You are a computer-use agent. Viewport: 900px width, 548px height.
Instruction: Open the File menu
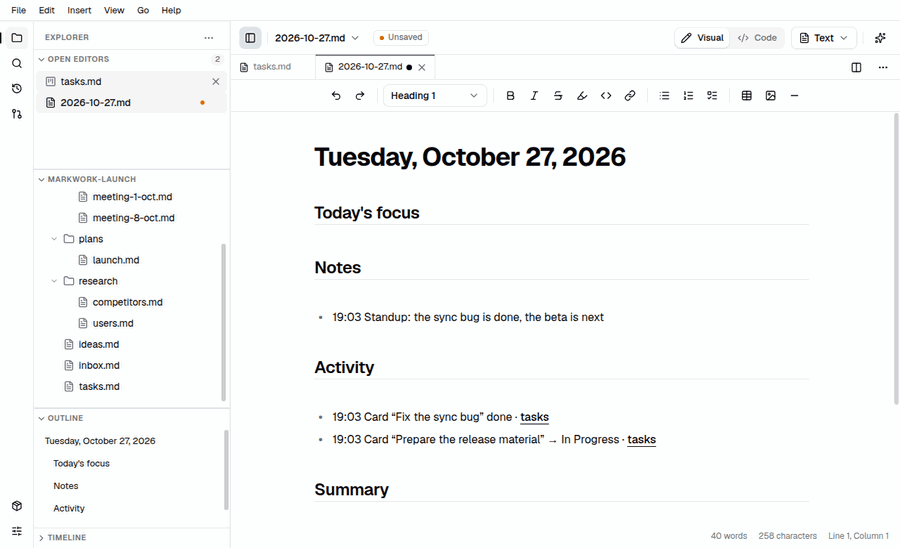(18, 10)
